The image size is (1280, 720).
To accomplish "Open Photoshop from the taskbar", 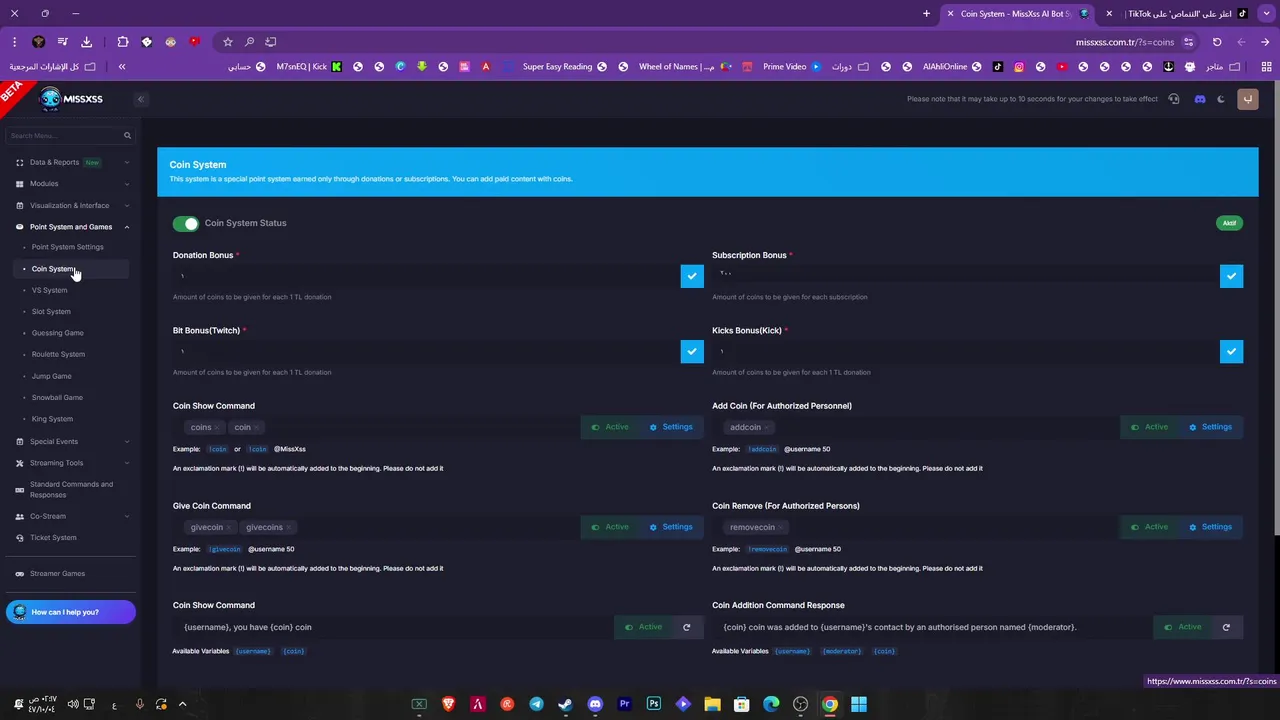I will (654, 704).
